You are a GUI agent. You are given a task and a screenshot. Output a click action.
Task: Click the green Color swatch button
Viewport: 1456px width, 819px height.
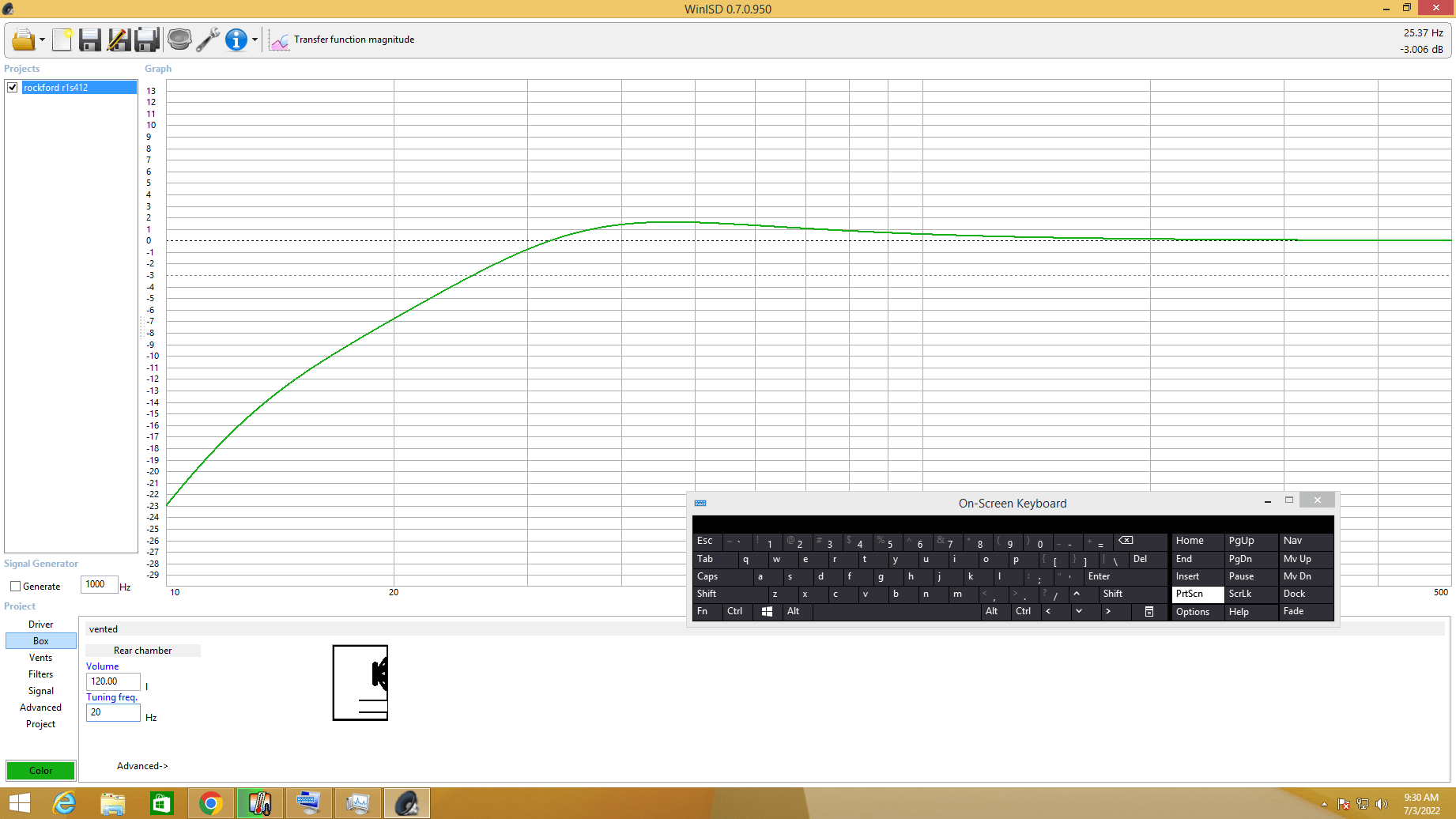tap(40, 771)
